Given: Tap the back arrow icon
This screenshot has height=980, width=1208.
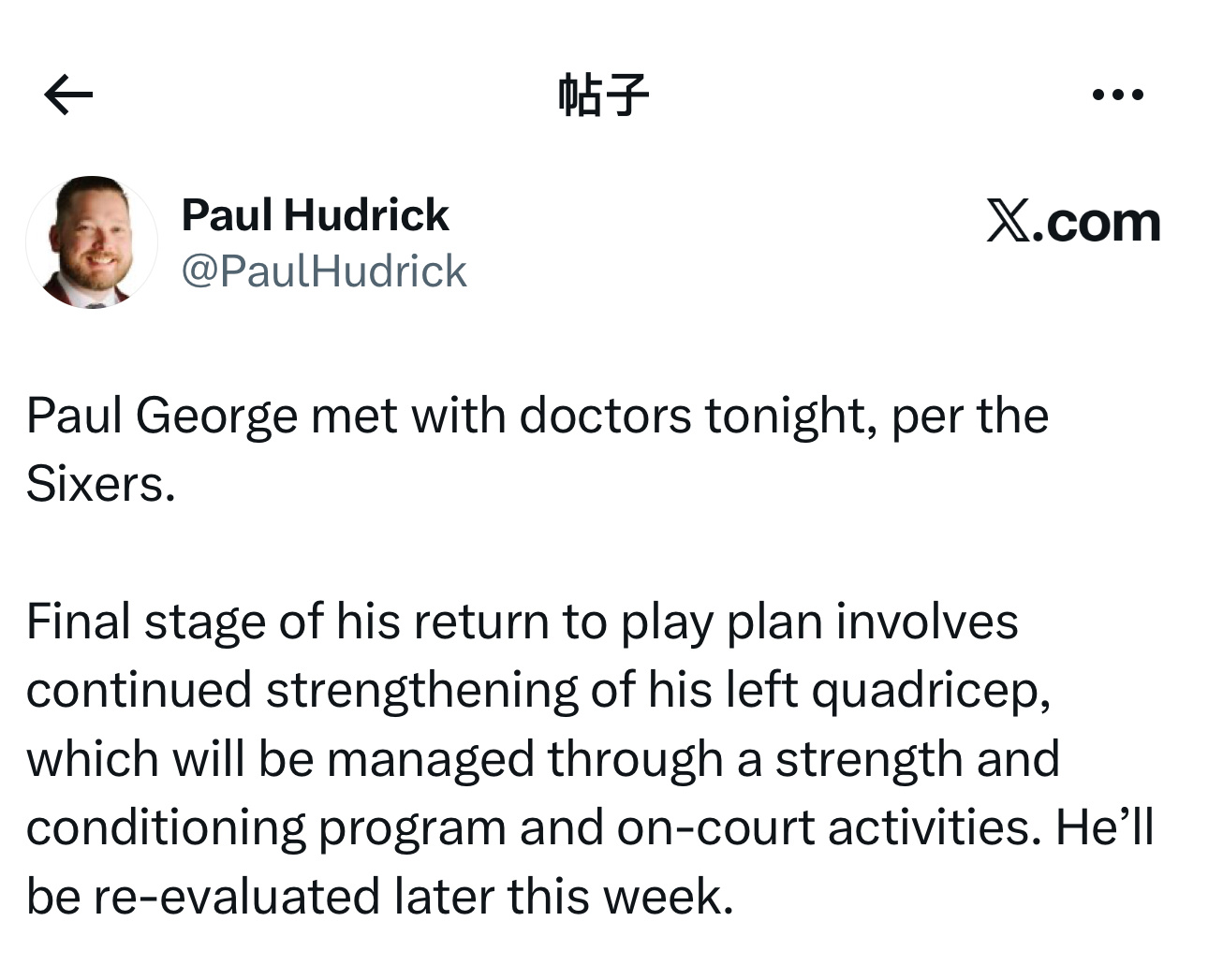Looking at the screenshot, I should [68, 95].
